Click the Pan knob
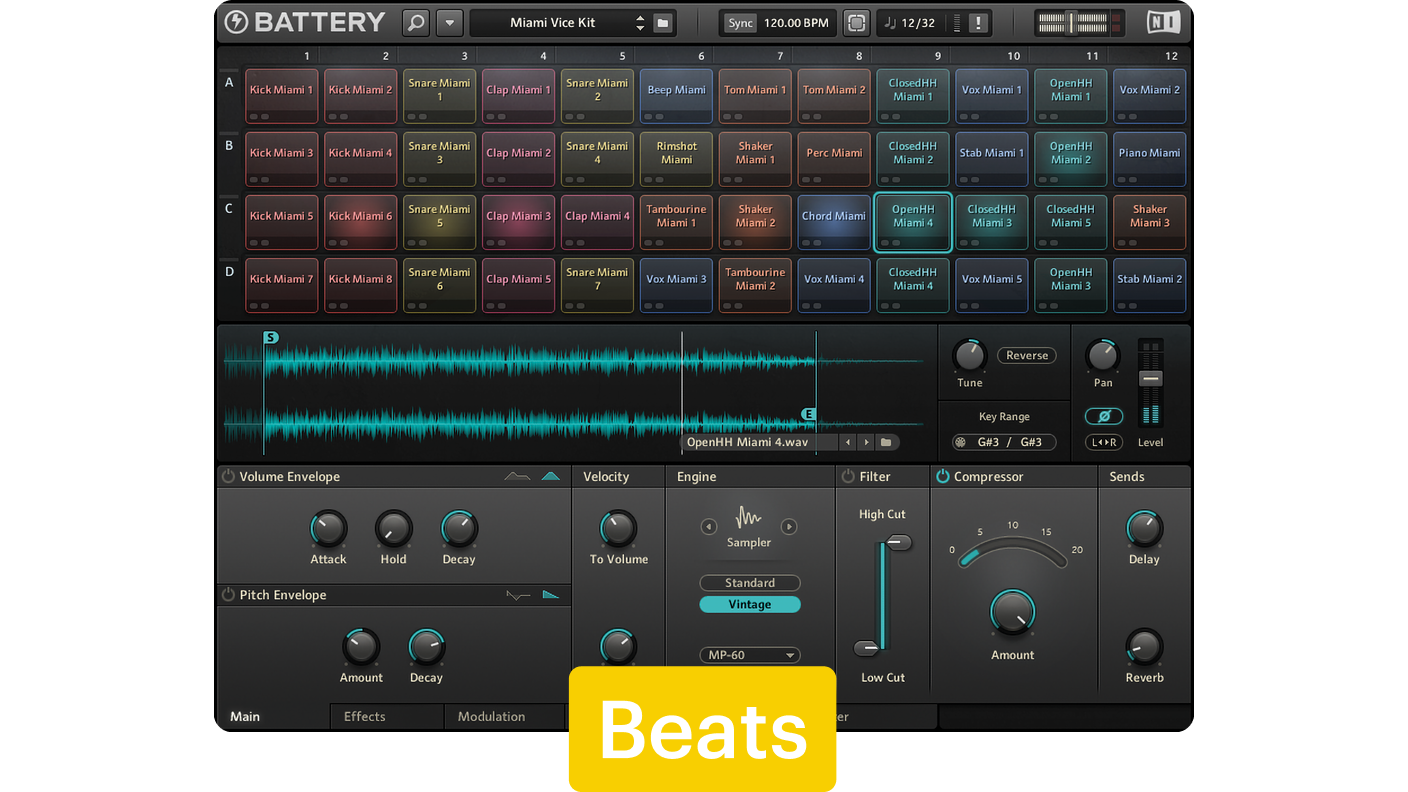This screenshot has width=1408, height=792. point(1103,356)
